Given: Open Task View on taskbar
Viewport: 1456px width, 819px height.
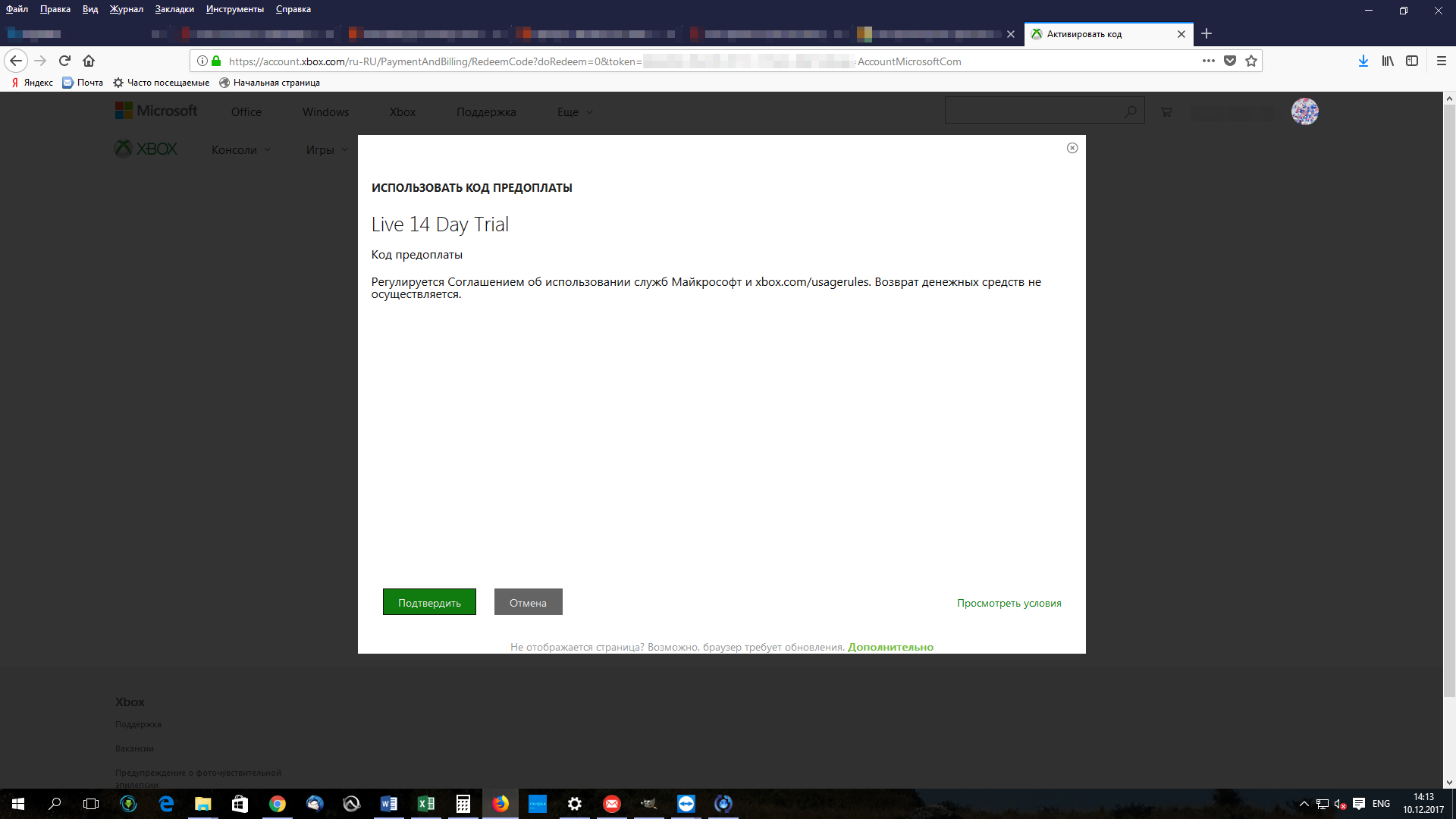Looking at the screenshot, I should (91, 804).
